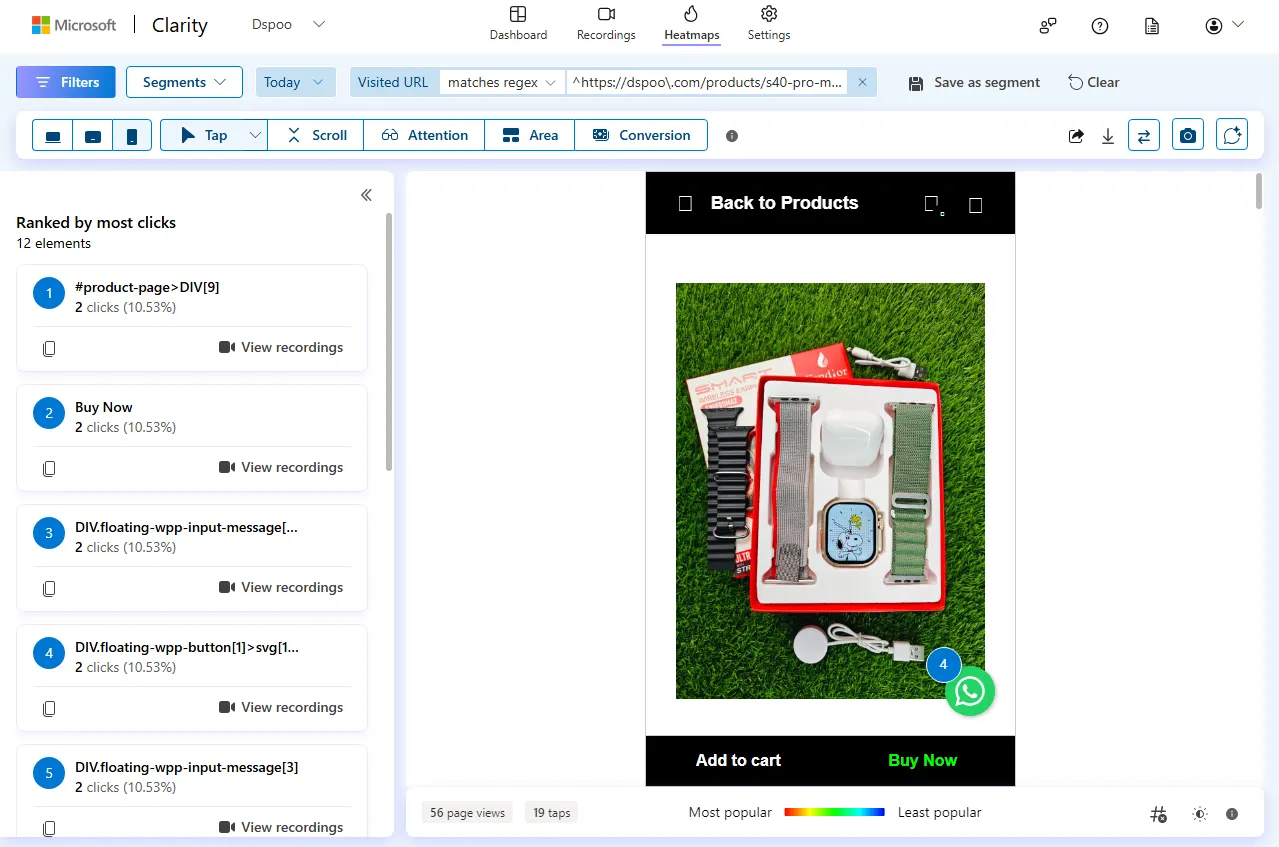
Task: Select the Tap heatmap type
Action: 203,135
